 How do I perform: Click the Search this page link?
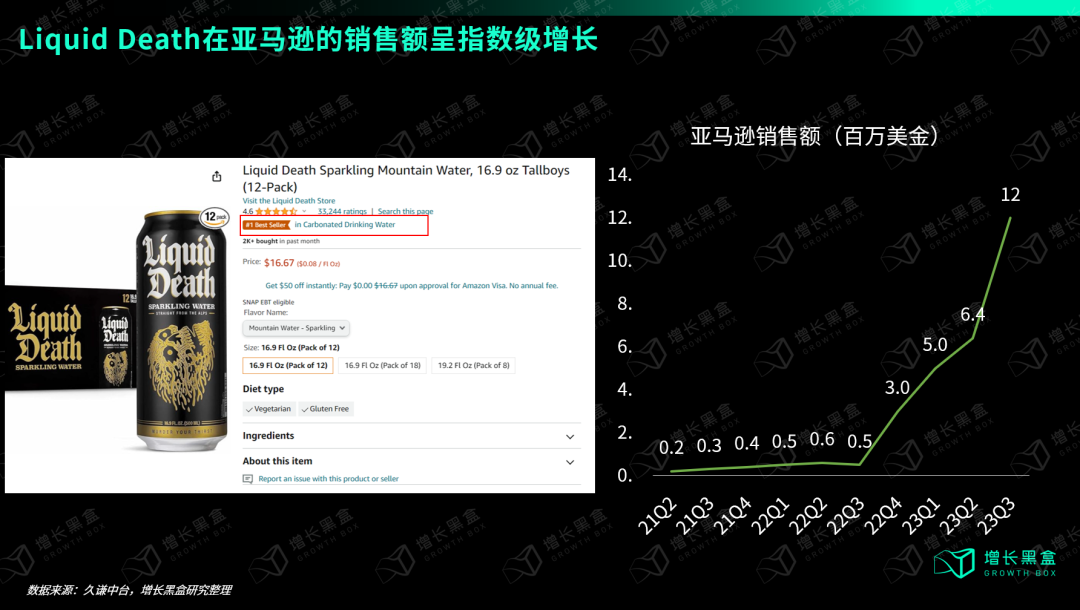click(405, 212)
